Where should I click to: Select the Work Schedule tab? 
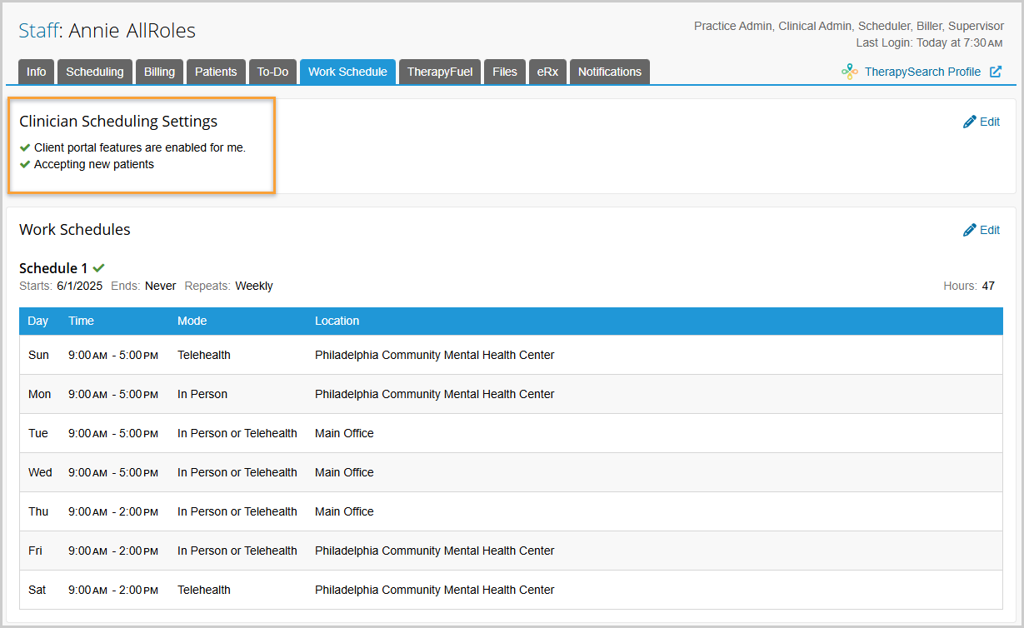pos(347,72)
